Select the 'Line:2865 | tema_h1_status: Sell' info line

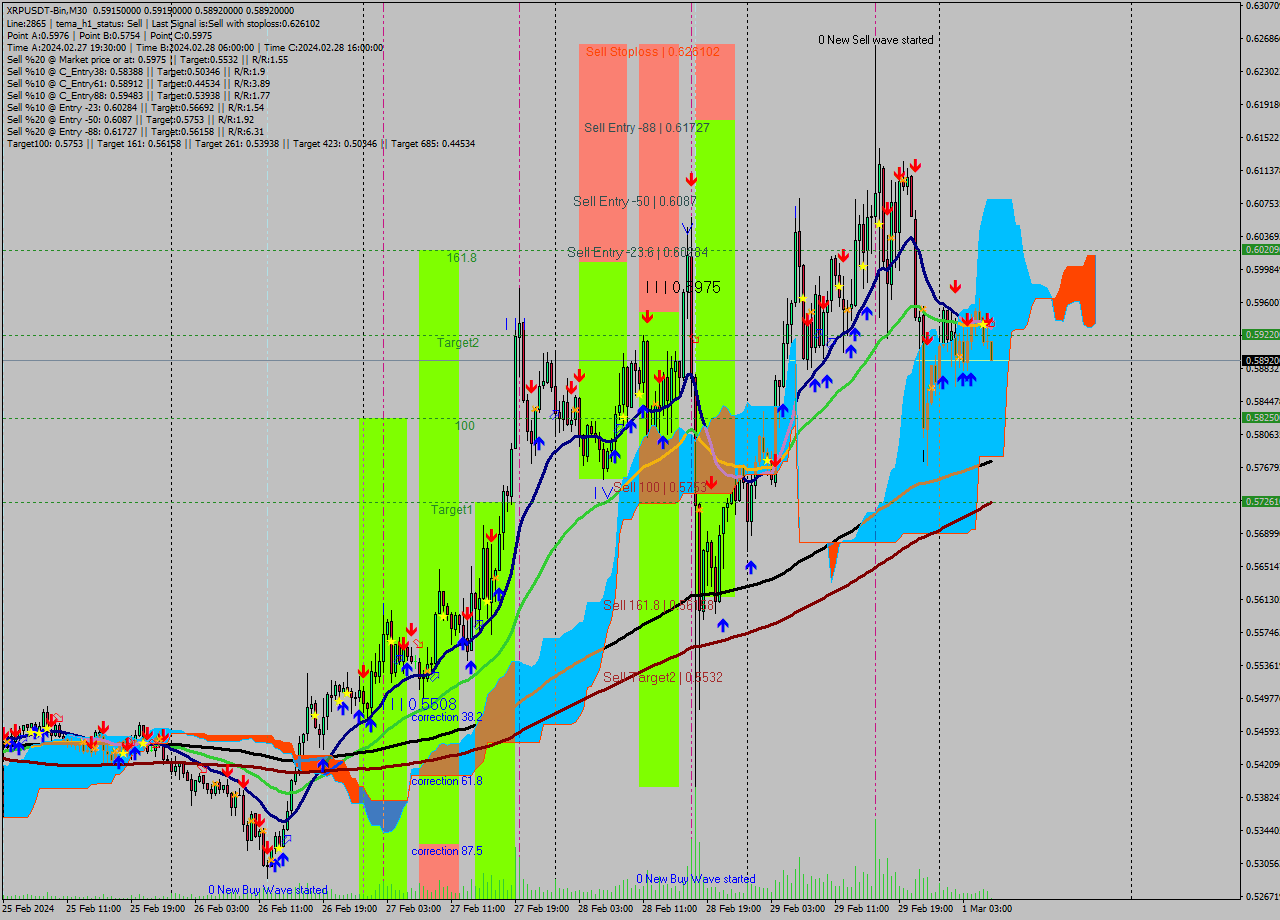pyautogui.click(x=163, y=23)
